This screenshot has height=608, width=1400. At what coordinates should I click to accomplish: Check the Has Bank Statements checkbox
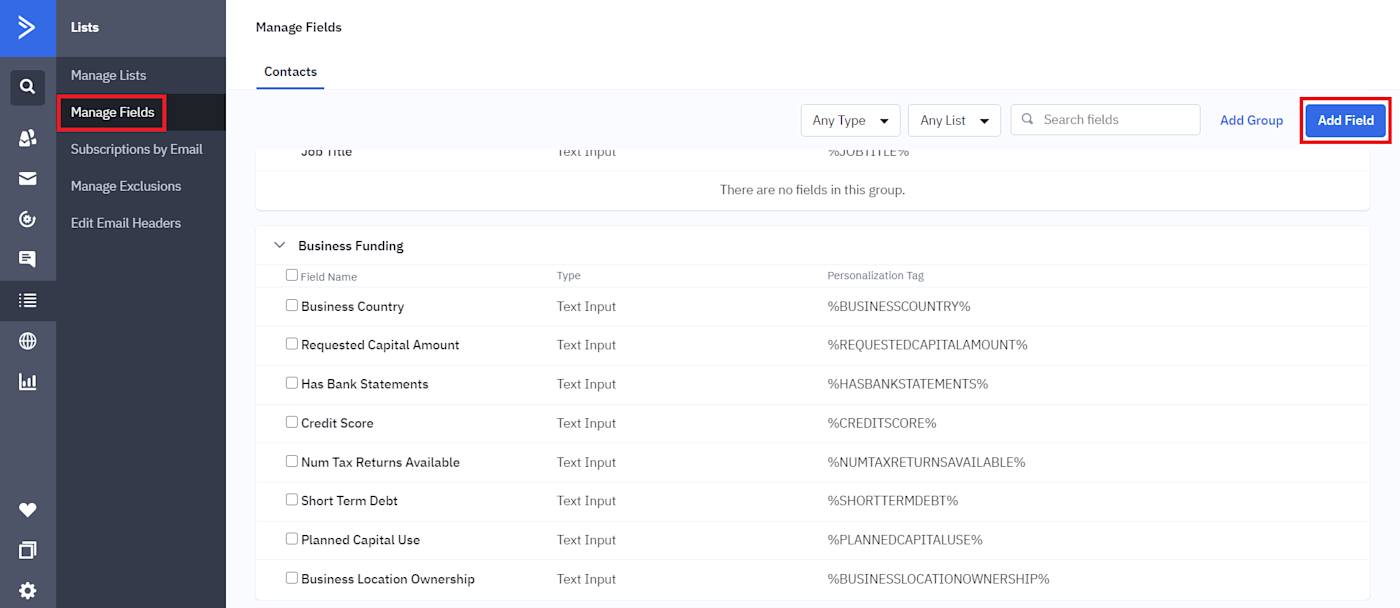pos(292,383)
